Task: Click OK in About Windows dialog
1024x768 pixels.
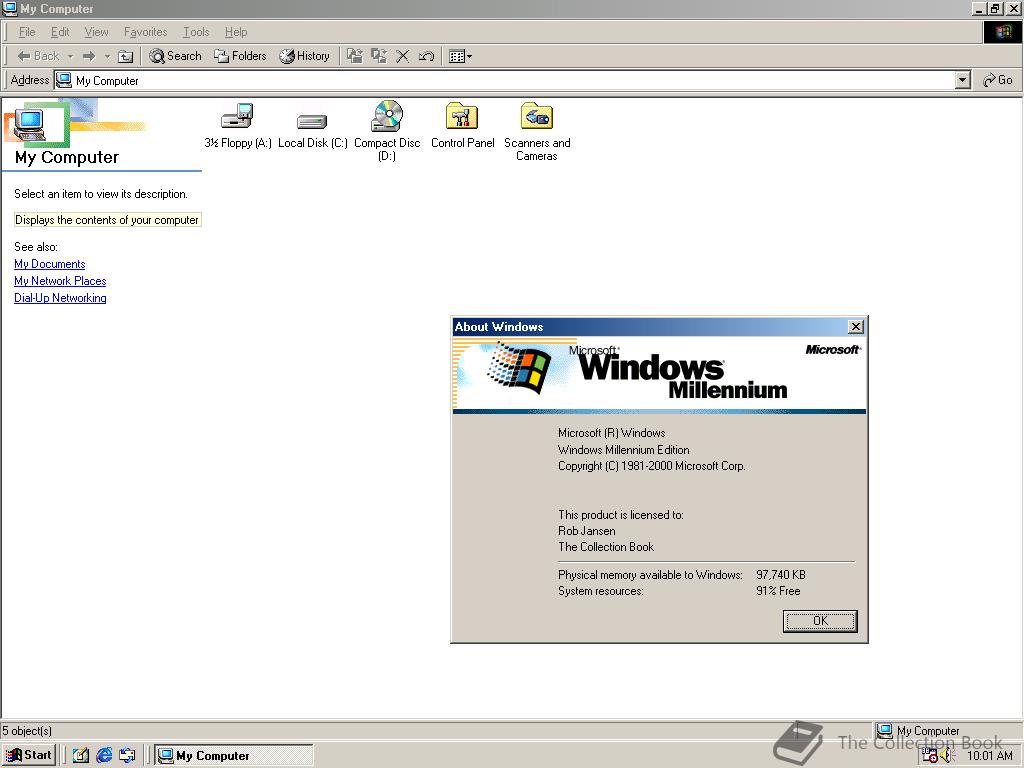Action: click(820, 621)
